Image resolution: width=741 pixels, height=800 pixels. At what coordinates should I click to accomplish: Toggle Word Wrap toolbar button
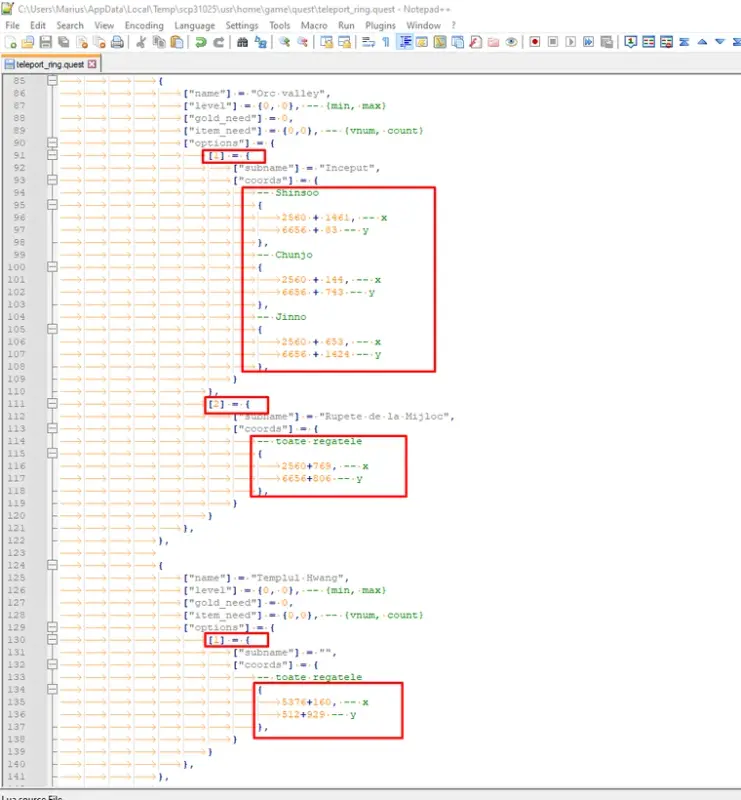(x=368, y=42)
